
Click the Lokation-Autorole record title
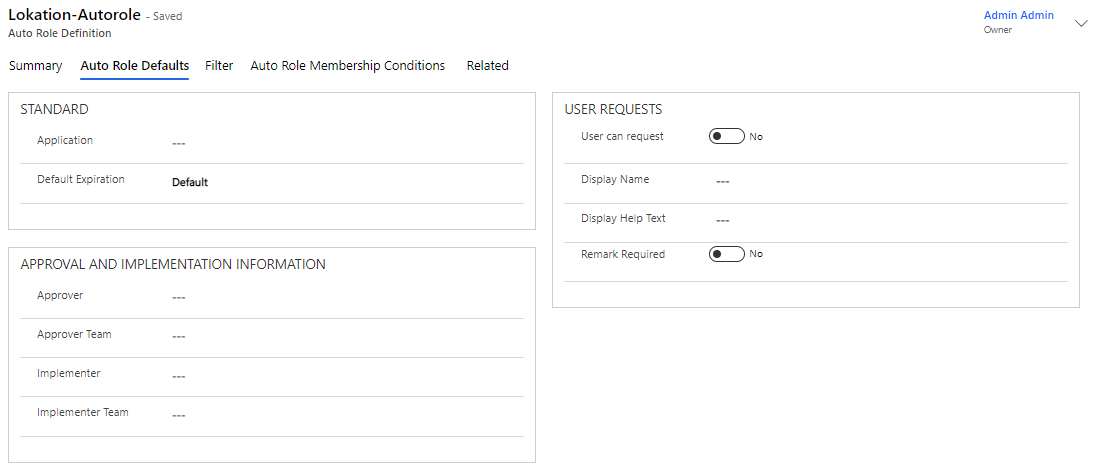coord(75,16)
